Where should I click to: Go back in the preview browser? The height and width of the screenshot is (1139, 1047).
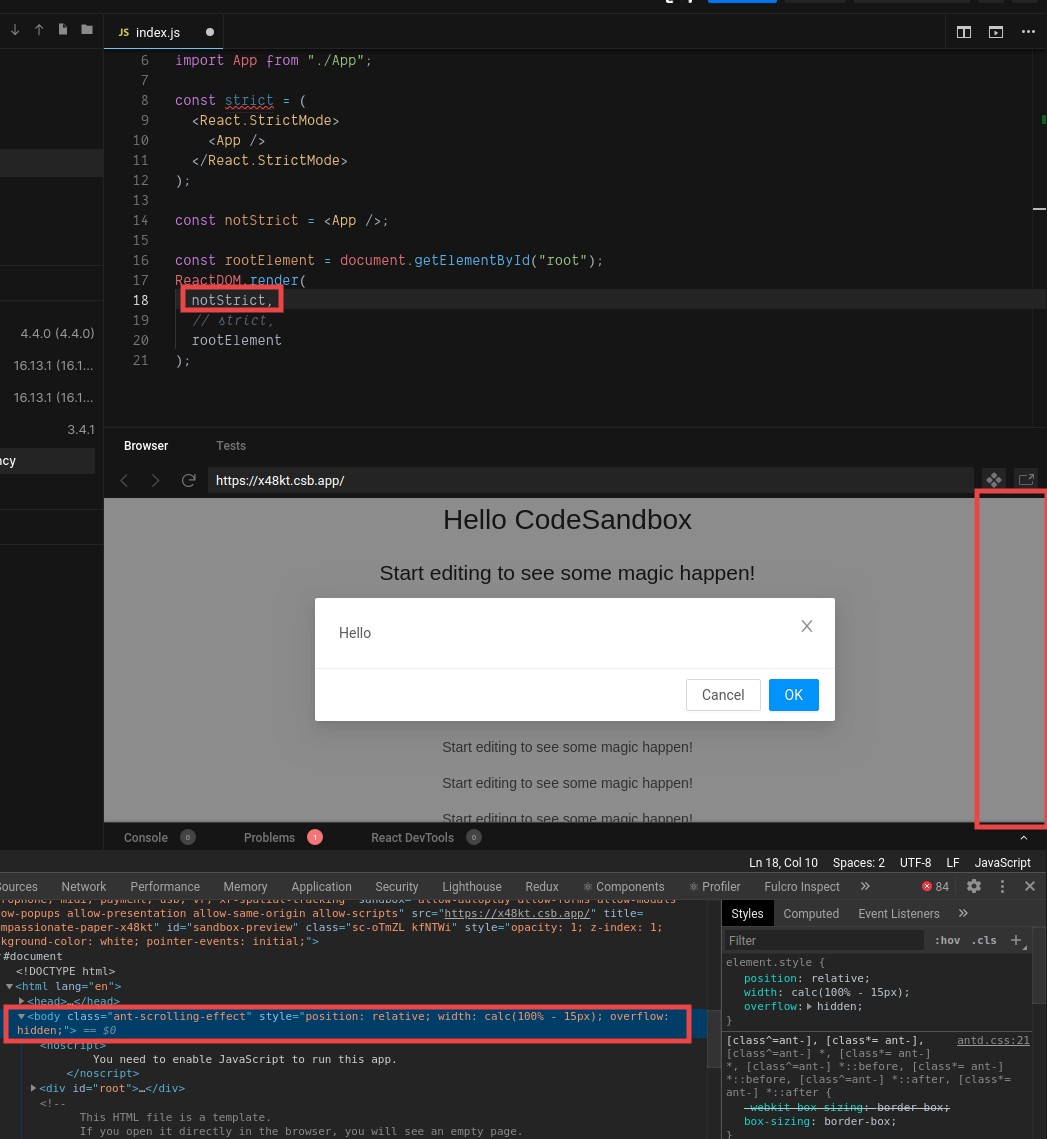(x=124, y=480)
